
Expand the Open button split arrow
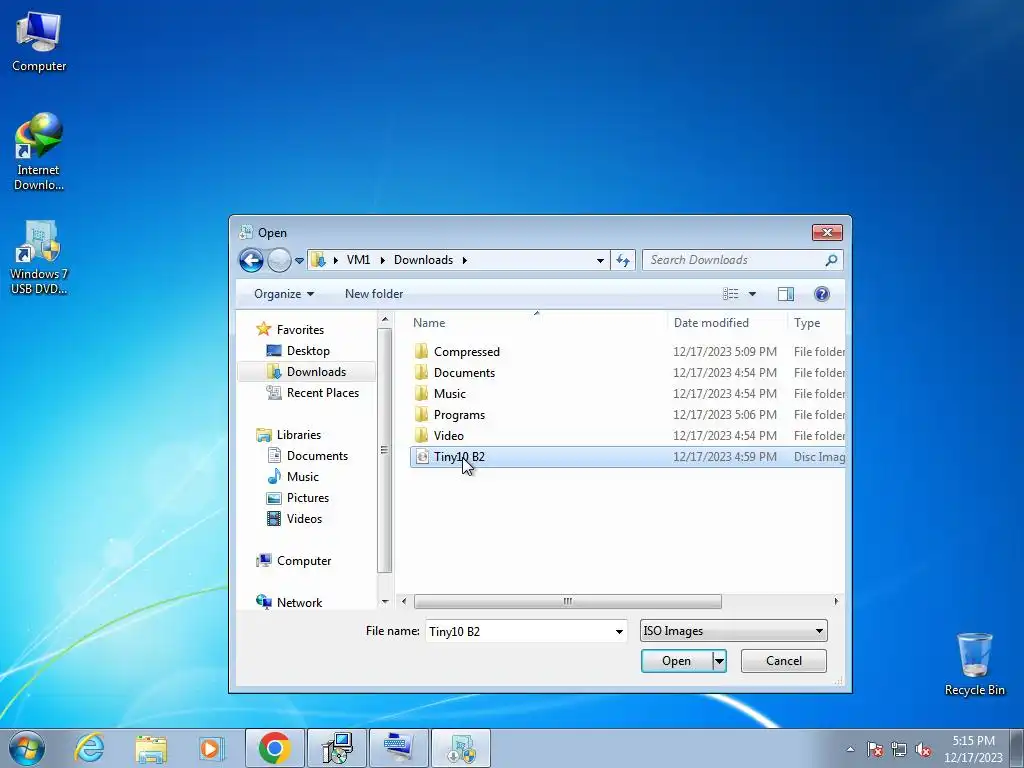pyautogui.click(x=719, y=661)
